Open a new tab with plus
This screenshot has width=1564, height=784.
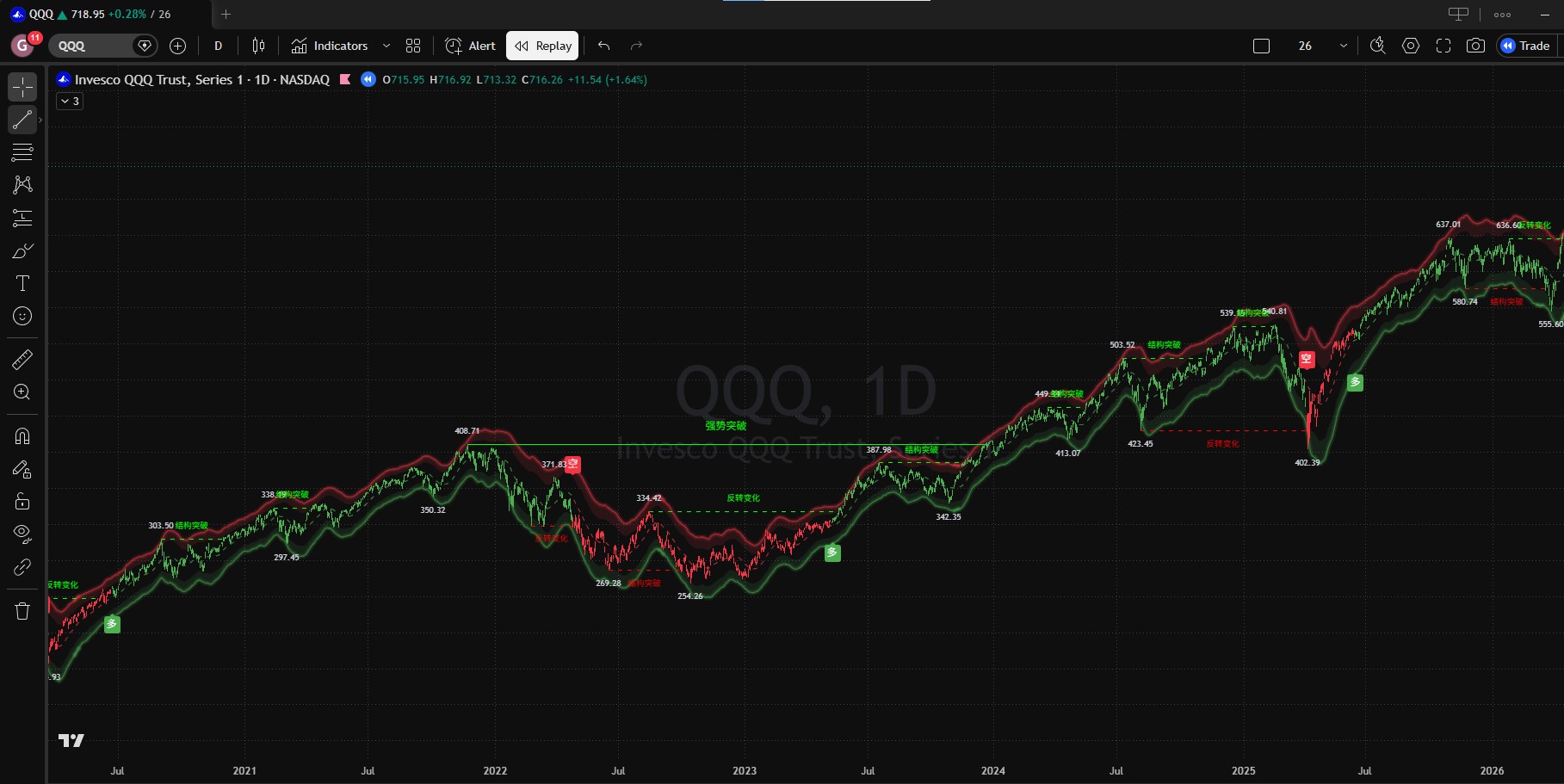coord(226,14)
